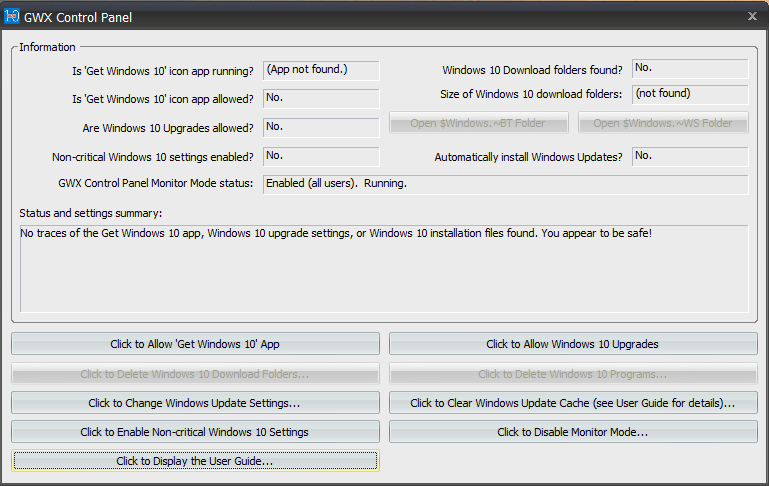Screen dimensions: 769x486
Task: Click the 'GWX Control Panel Monitor Mode status:' label
Action: click(x=155, y=183)
